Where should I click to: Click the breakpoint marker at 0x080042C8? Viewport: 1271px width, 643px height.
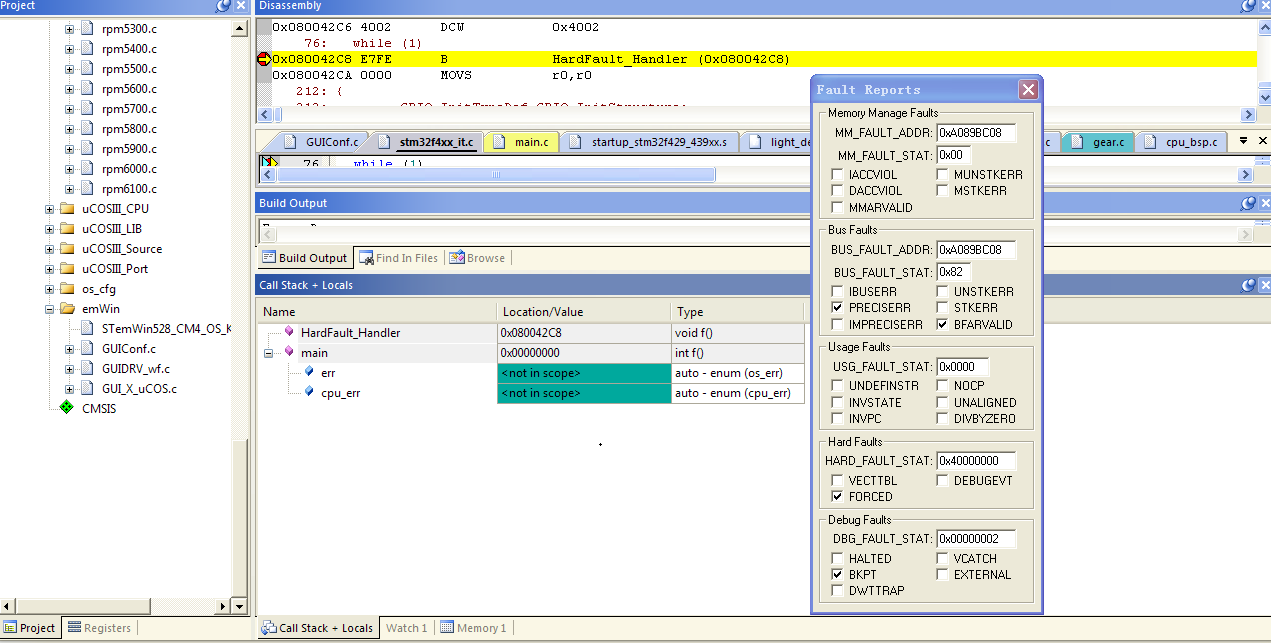click(264, 59)
